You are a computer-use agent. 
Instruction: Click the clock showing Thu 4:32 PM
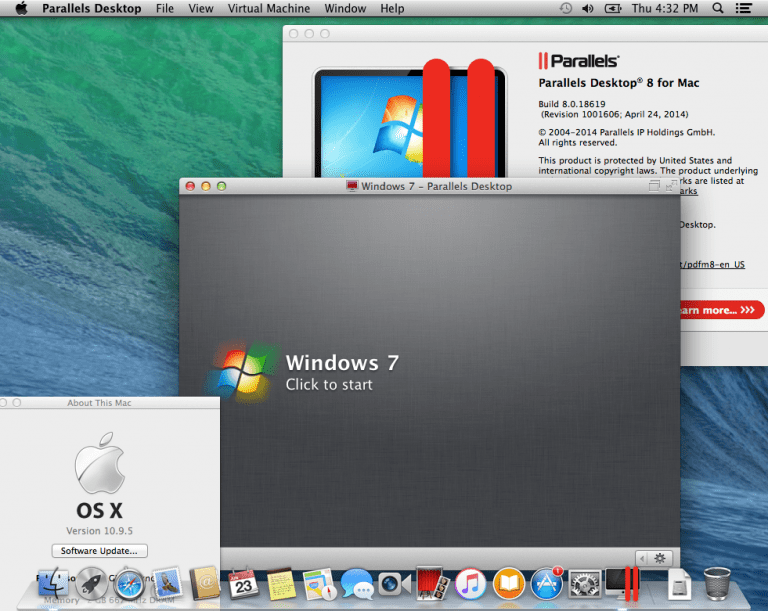[664, 8]
